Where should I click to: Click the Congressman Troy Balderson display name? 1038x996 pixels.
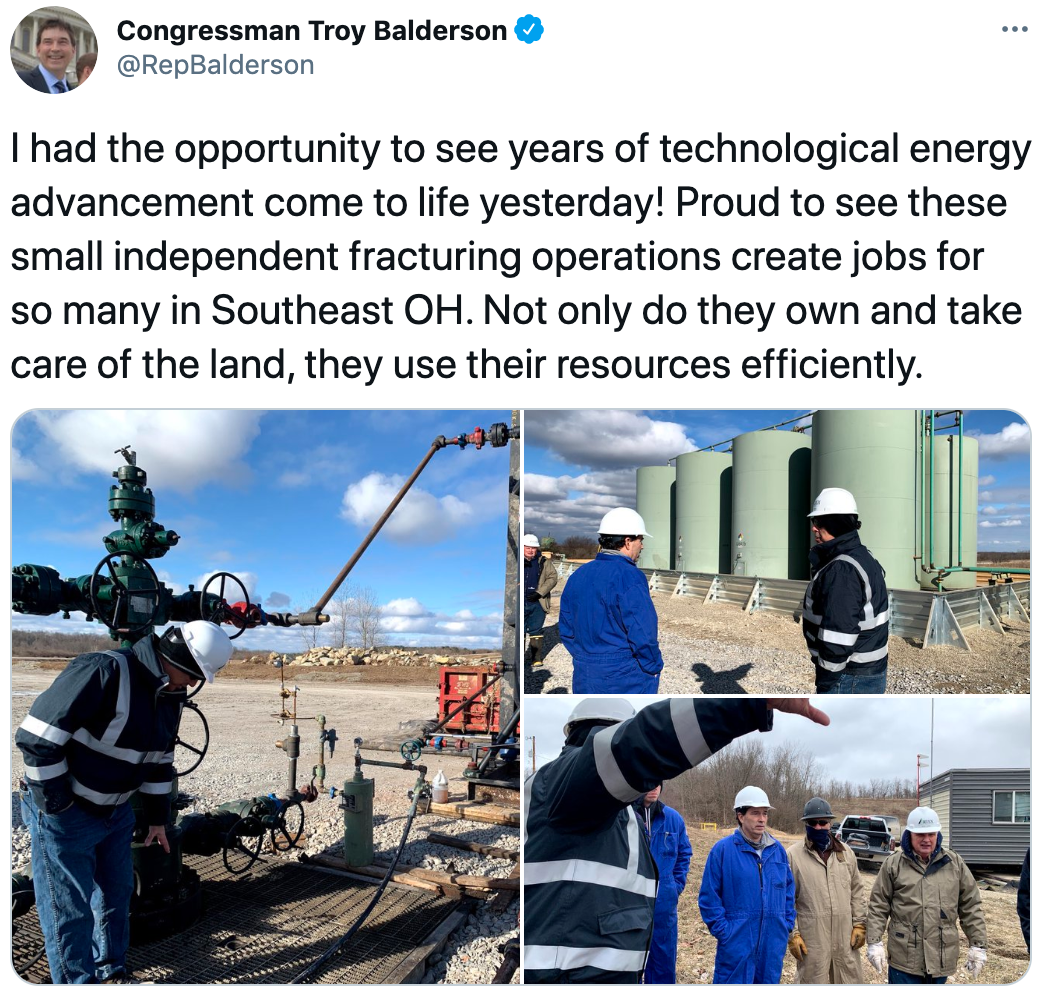[x=312, y=31]
